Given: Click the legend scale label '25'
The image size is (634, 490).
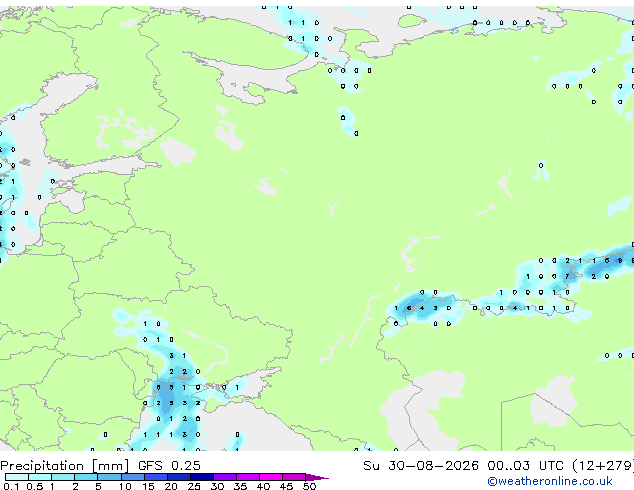Looking at the screenshot, I should (194, 486).
